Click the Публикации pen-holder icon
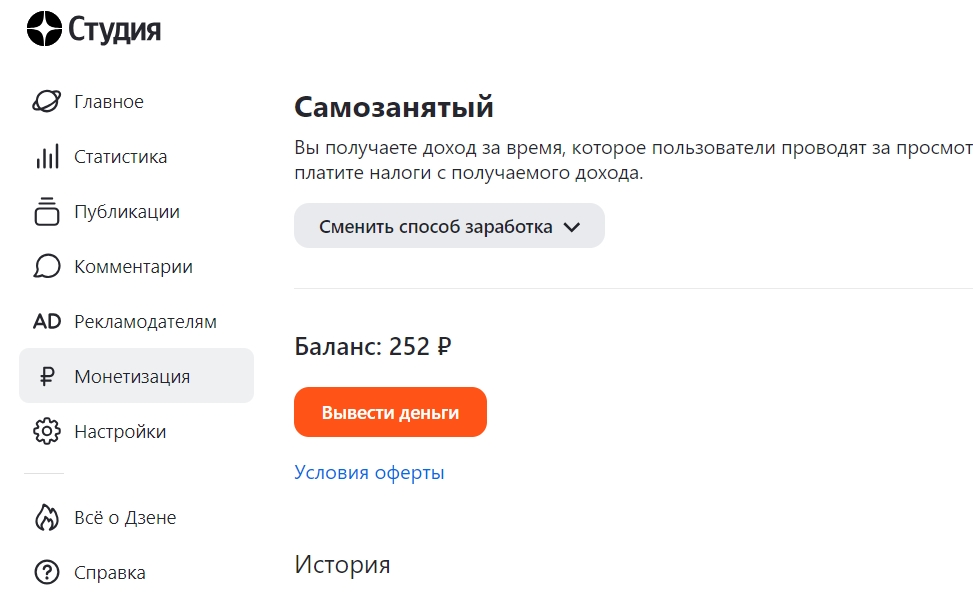 point(47,211)
